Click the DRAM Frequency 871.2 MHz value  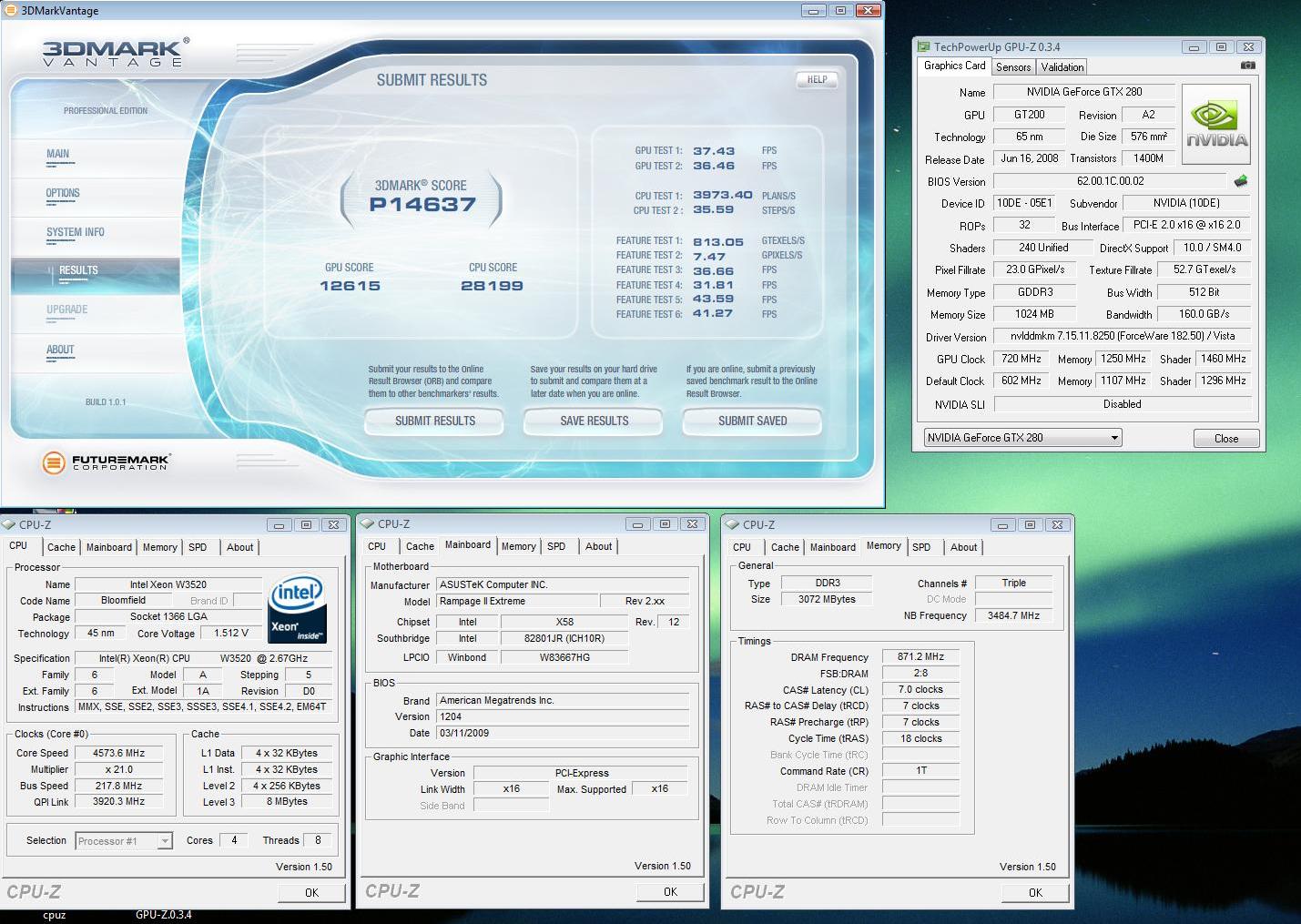920,657
